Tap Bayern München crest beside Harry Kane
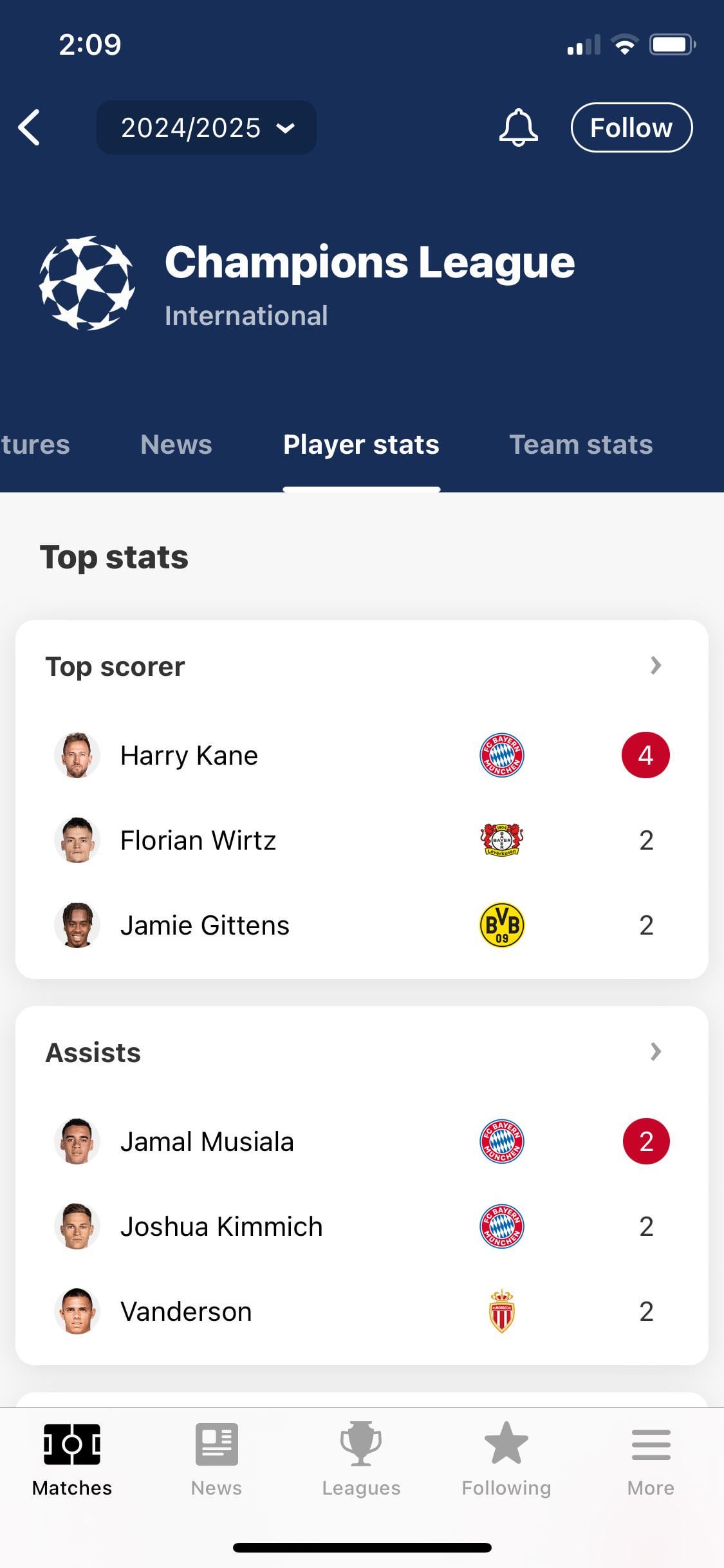 click(x=502, y=755)
